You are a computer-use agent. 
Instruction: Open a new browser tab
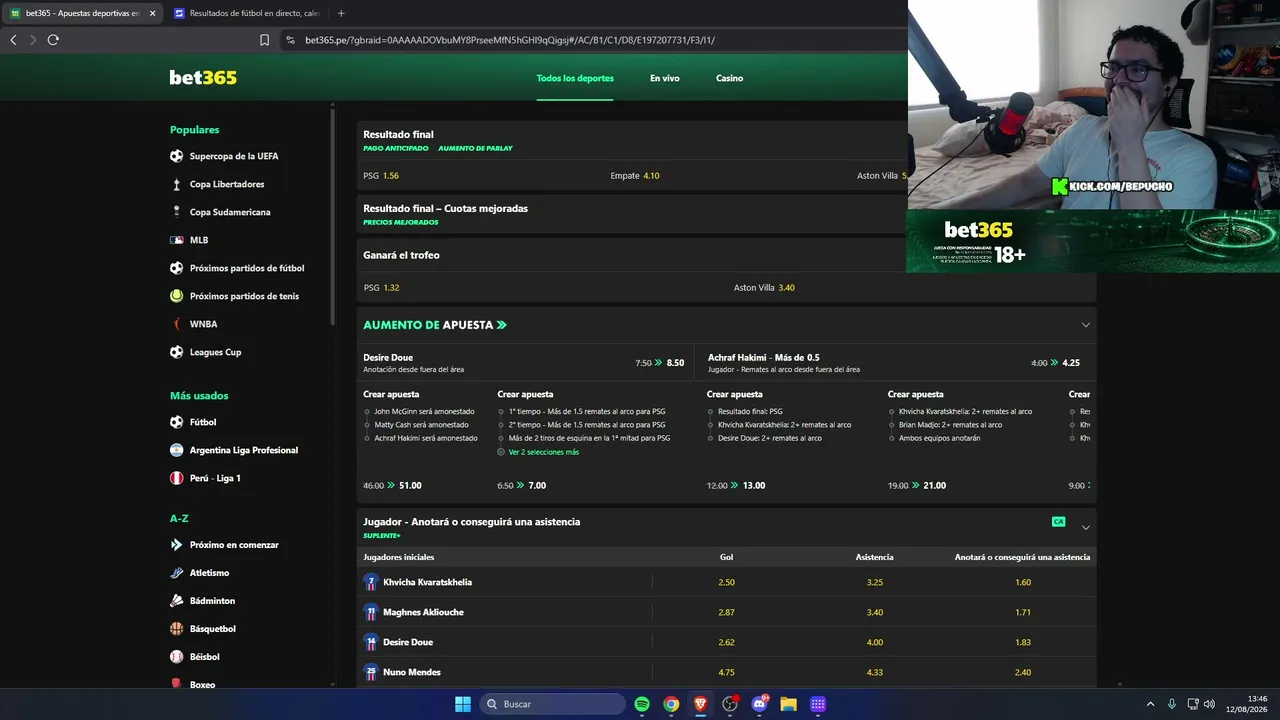pos(341,13)
